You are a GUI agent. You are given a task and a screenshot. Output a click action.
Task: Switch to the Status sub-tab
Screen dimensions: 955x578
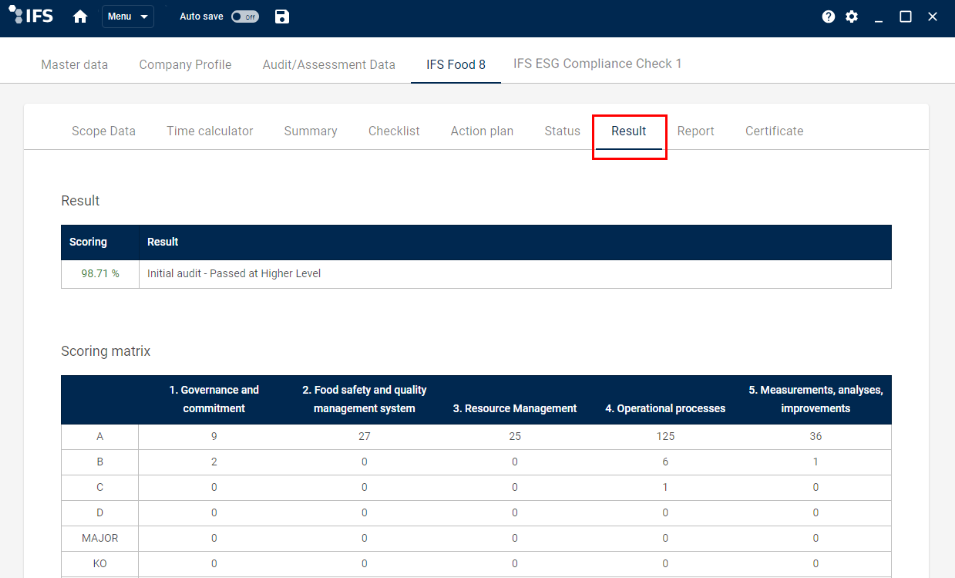[562, 131]
